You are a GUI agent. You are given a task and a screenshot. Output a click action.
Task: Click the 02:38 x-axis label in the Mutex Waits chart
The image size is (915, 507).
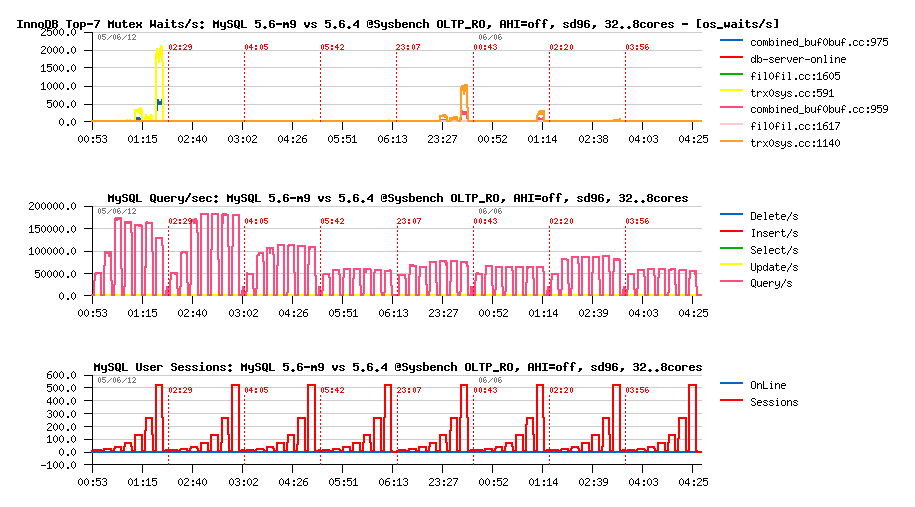tap(593, 139)
